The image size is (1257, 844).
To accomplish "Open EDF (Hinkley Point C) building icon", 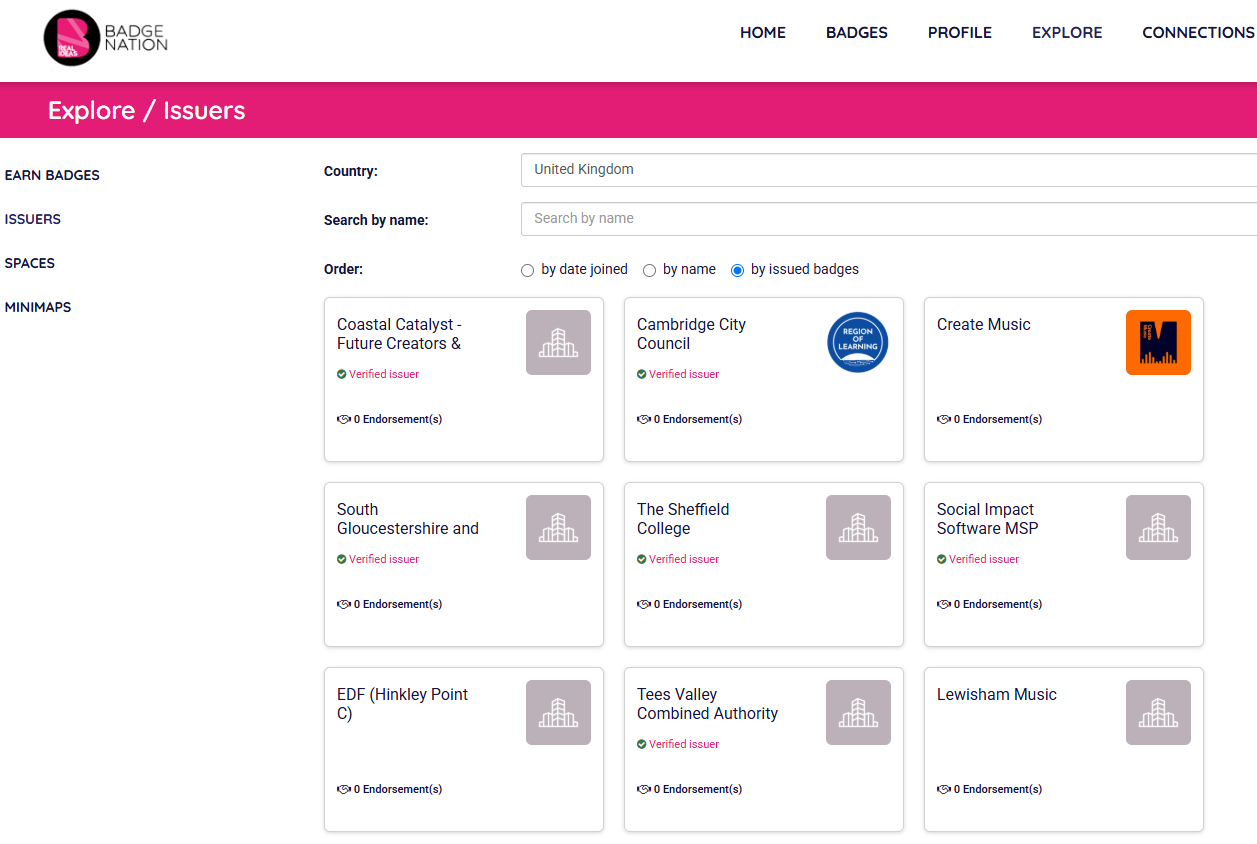I will tap(558, 712).
